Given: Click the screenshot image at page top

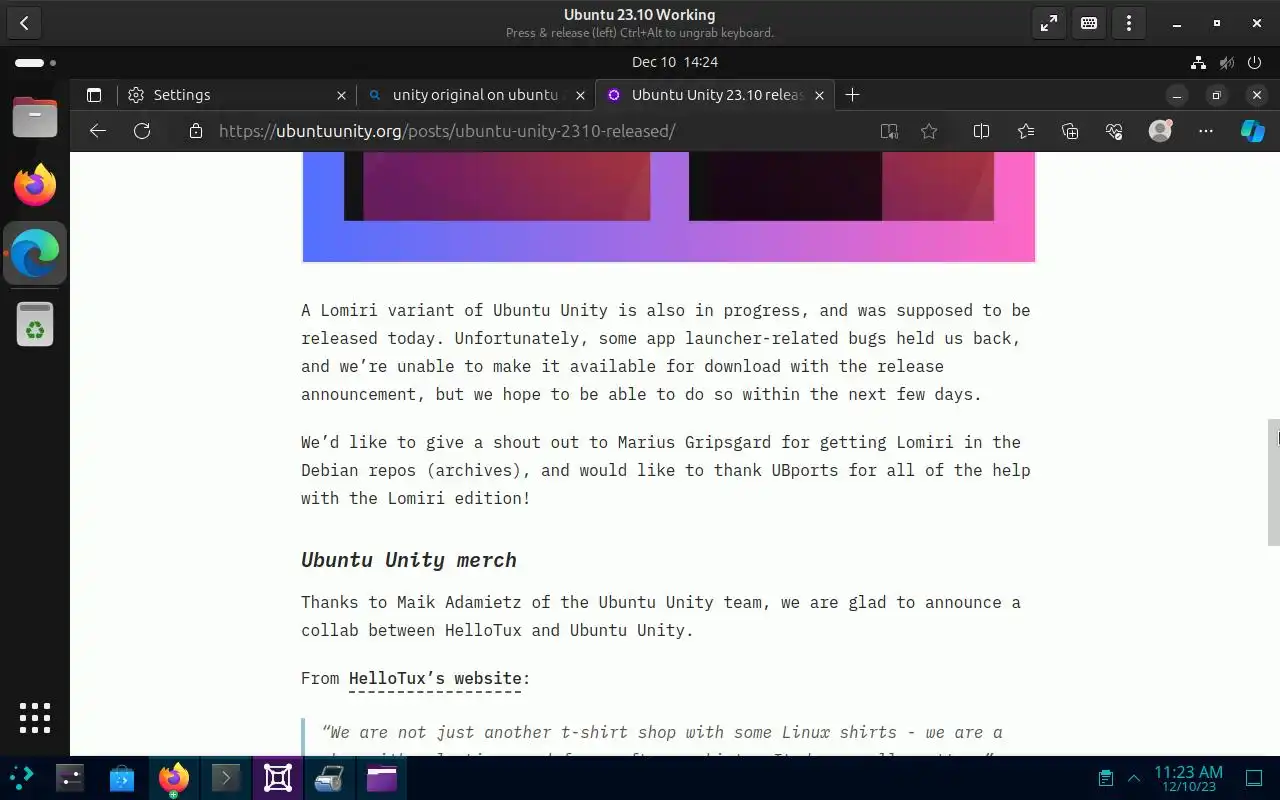Looking at the screenshot, I should [x=668, y=207].
